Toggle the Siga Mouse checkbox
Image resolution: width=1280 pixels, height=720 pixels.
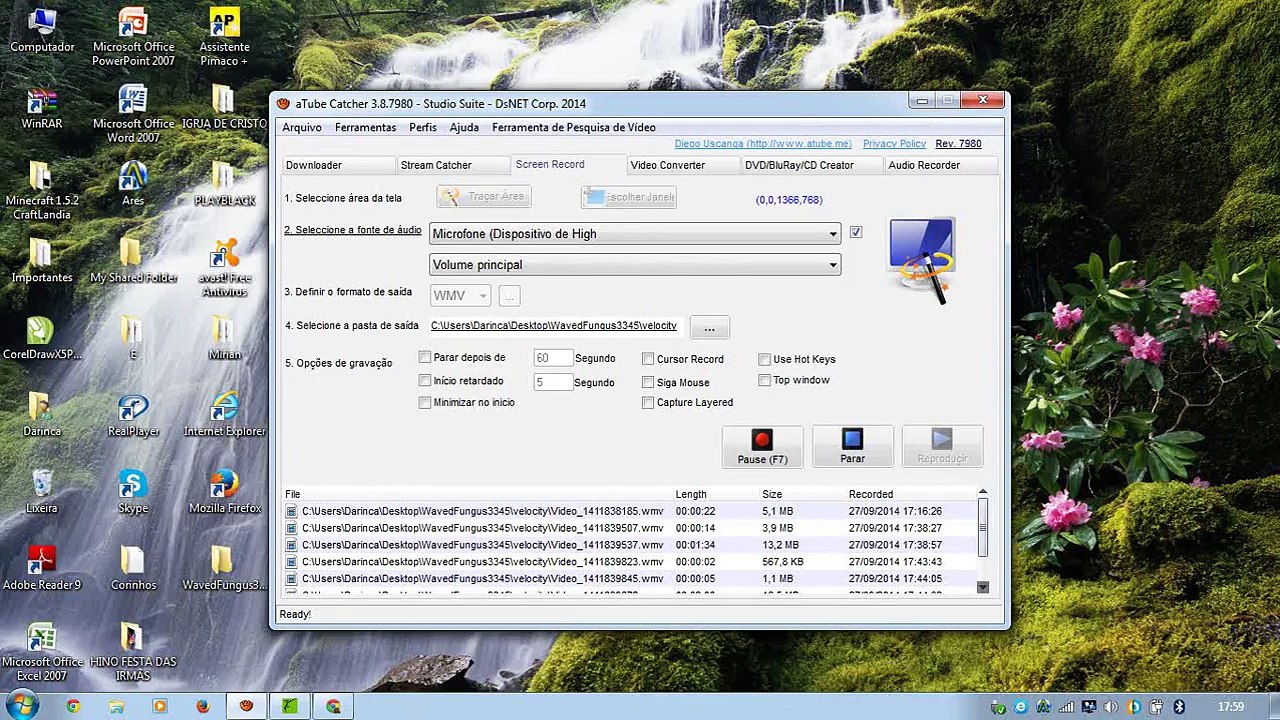(x=648, y=382)
